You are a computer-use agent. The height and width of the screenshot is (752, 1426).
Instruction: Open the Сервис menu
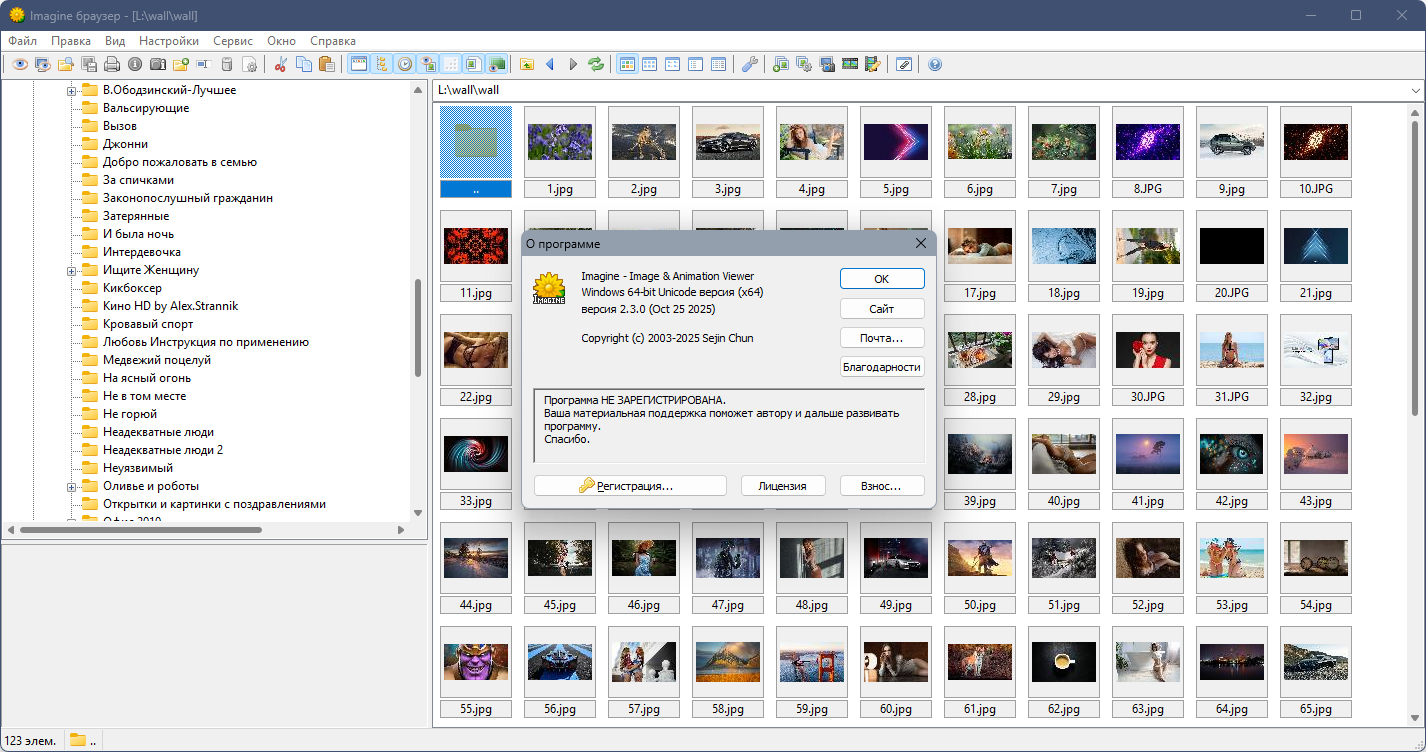tap(232, 41)
